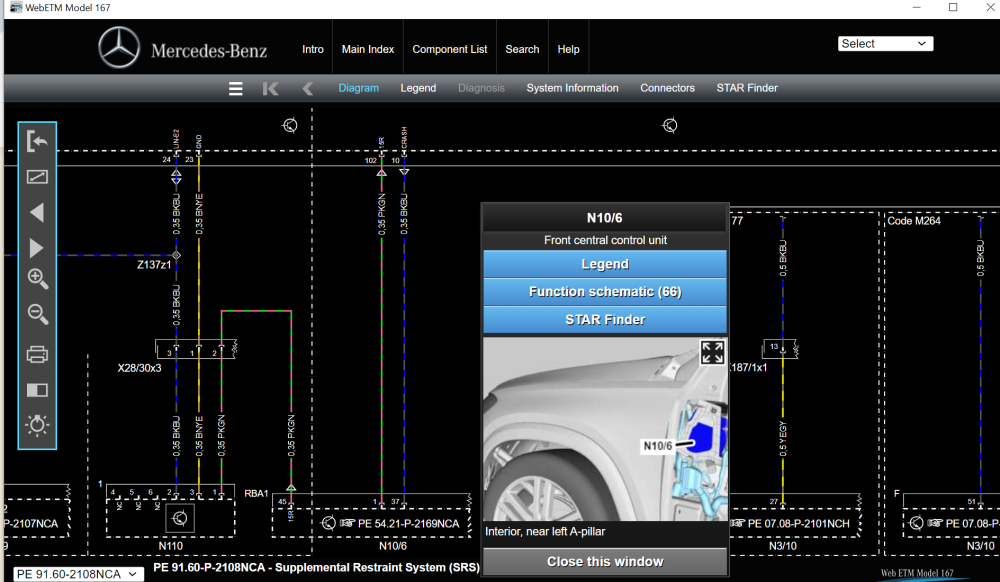Viewport: 1000px width, 582px height.
Task: Click the 0,5 YEGY wire label
Action: 783,439
